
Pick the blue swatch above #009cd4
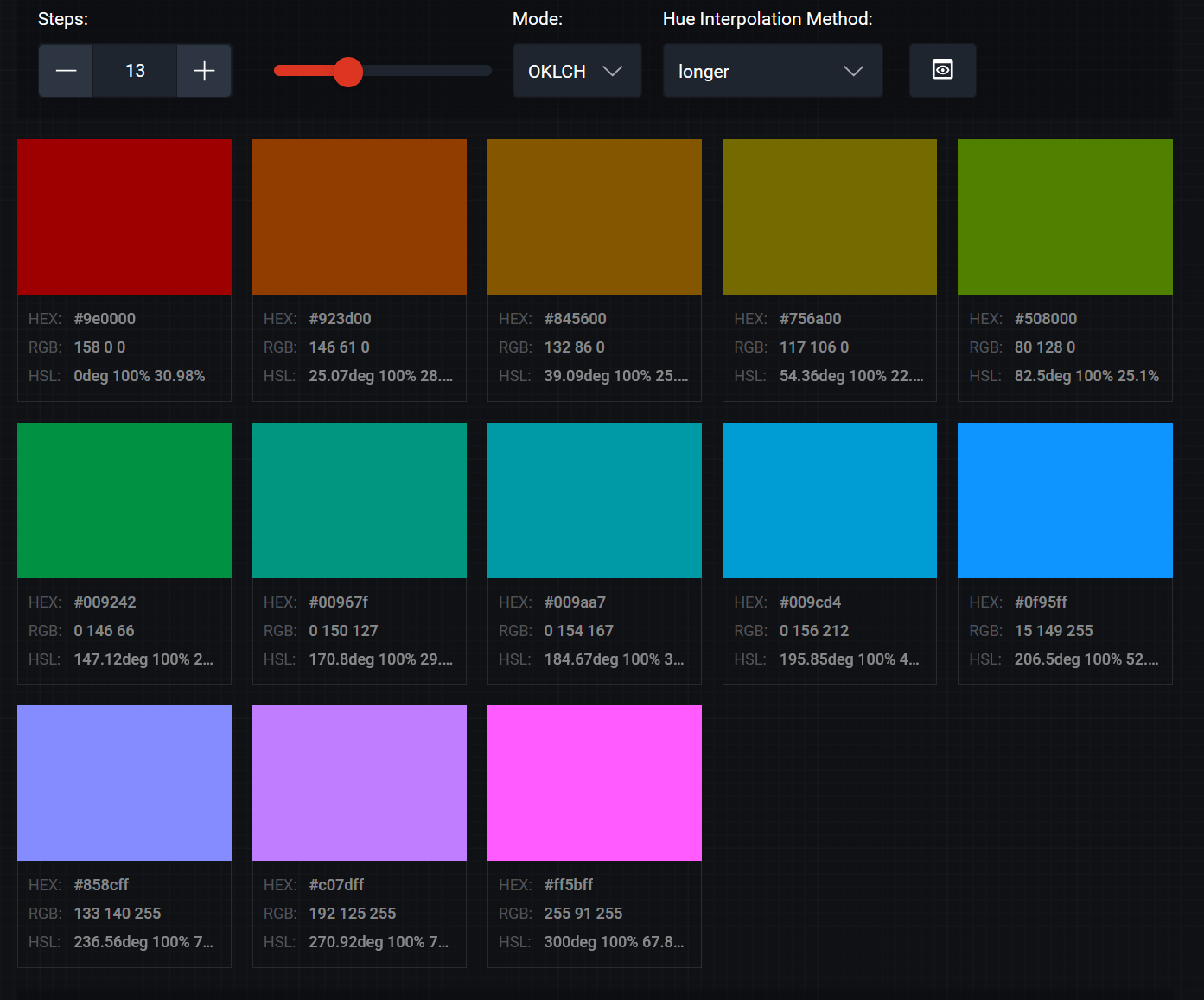(830, 500)
